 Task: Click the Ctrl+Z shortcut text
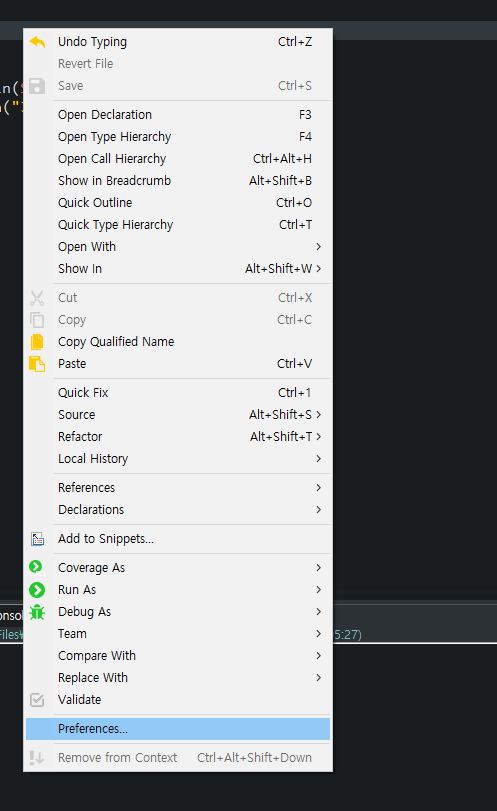pyautogui.click(x=295, y=42)
